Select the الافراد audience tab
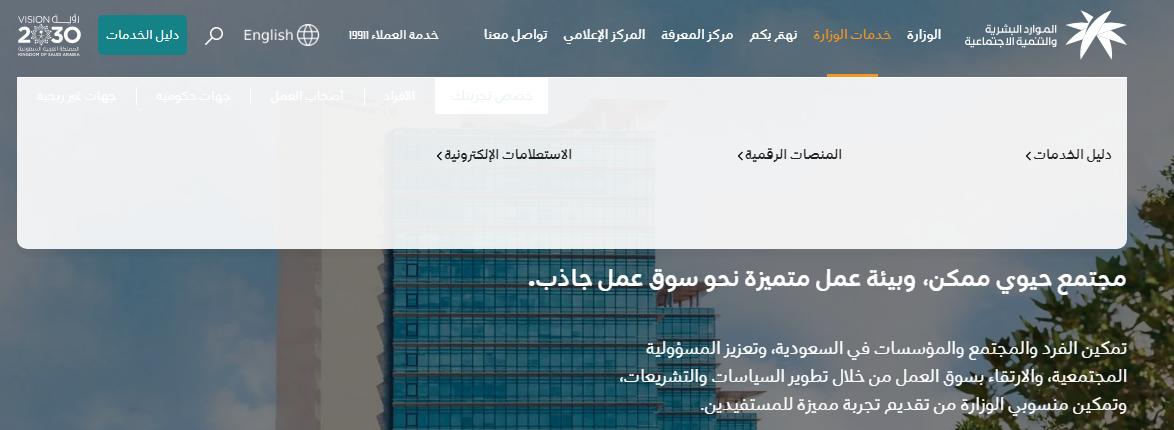 click(x=398, y=97)
